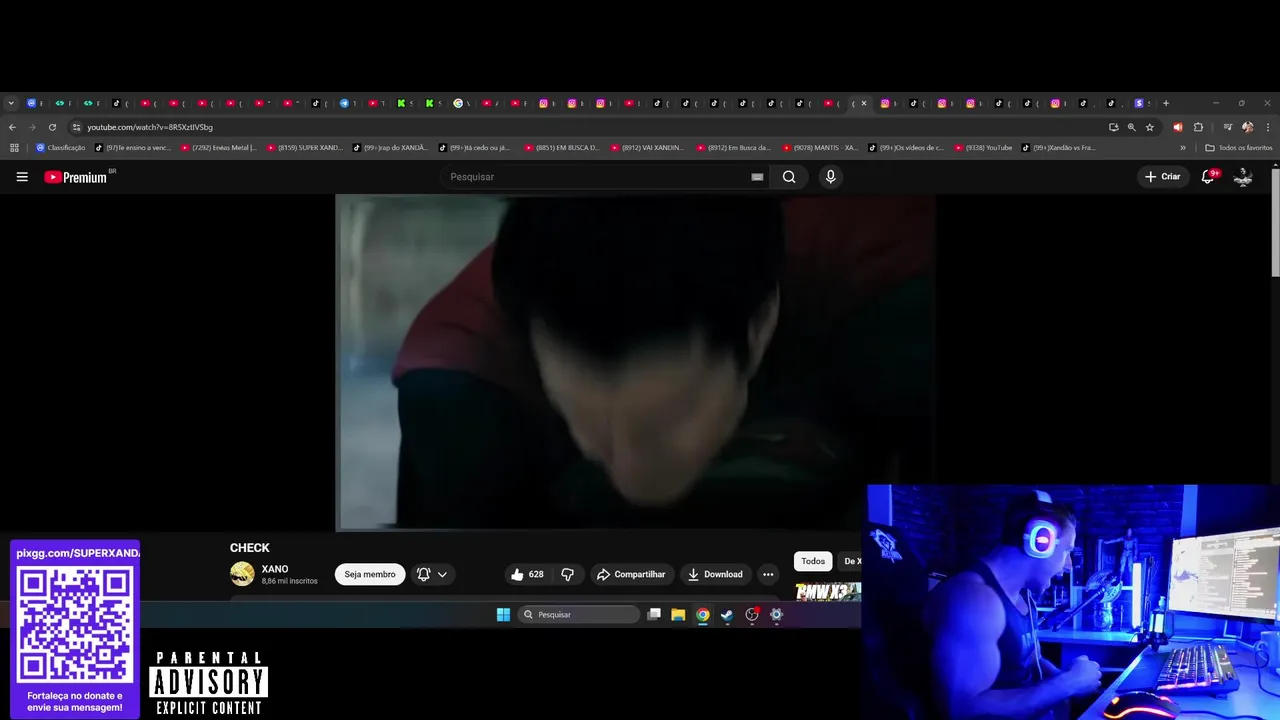The image size is (1280, 720).
Task: Open YouTube notifications bell
Action: click(1208, 177)
